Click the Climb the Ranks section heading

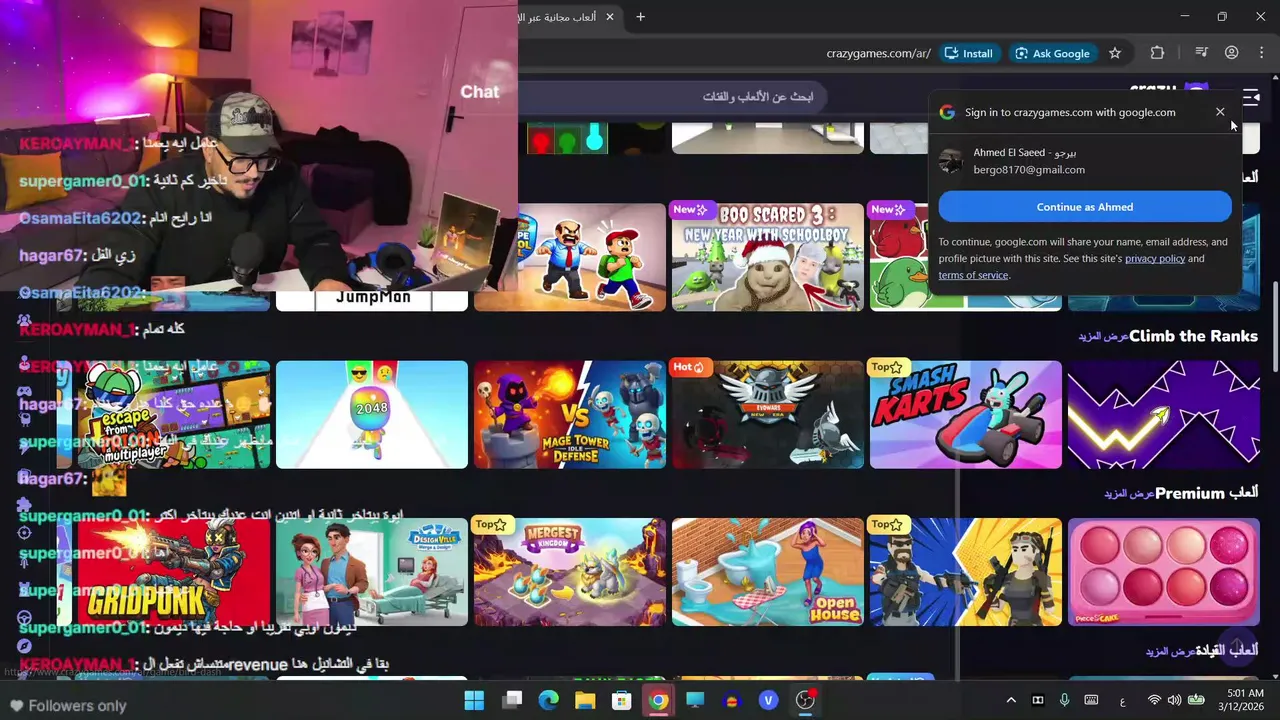[x=1194, y=336]
